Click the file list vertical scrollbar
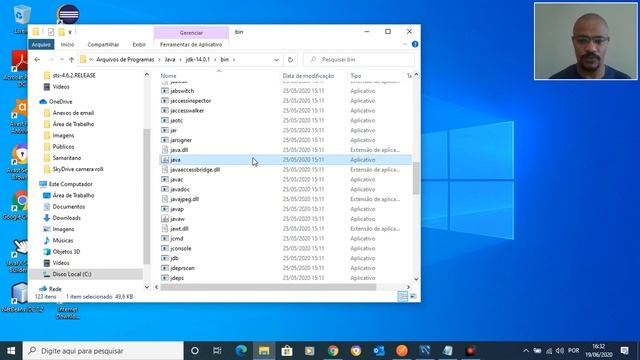Screen dimensions: 640x360 416,178
